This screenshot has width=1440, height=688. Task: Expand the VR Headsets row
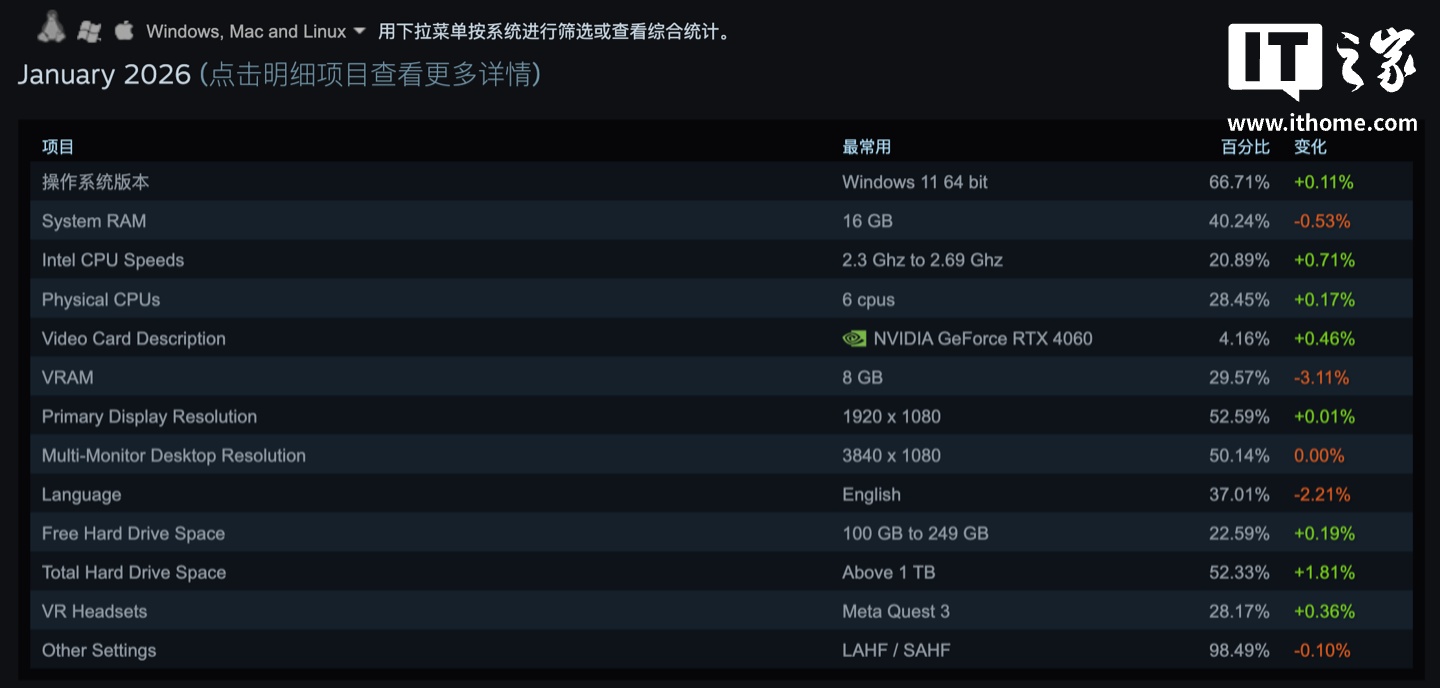point(94,611)
